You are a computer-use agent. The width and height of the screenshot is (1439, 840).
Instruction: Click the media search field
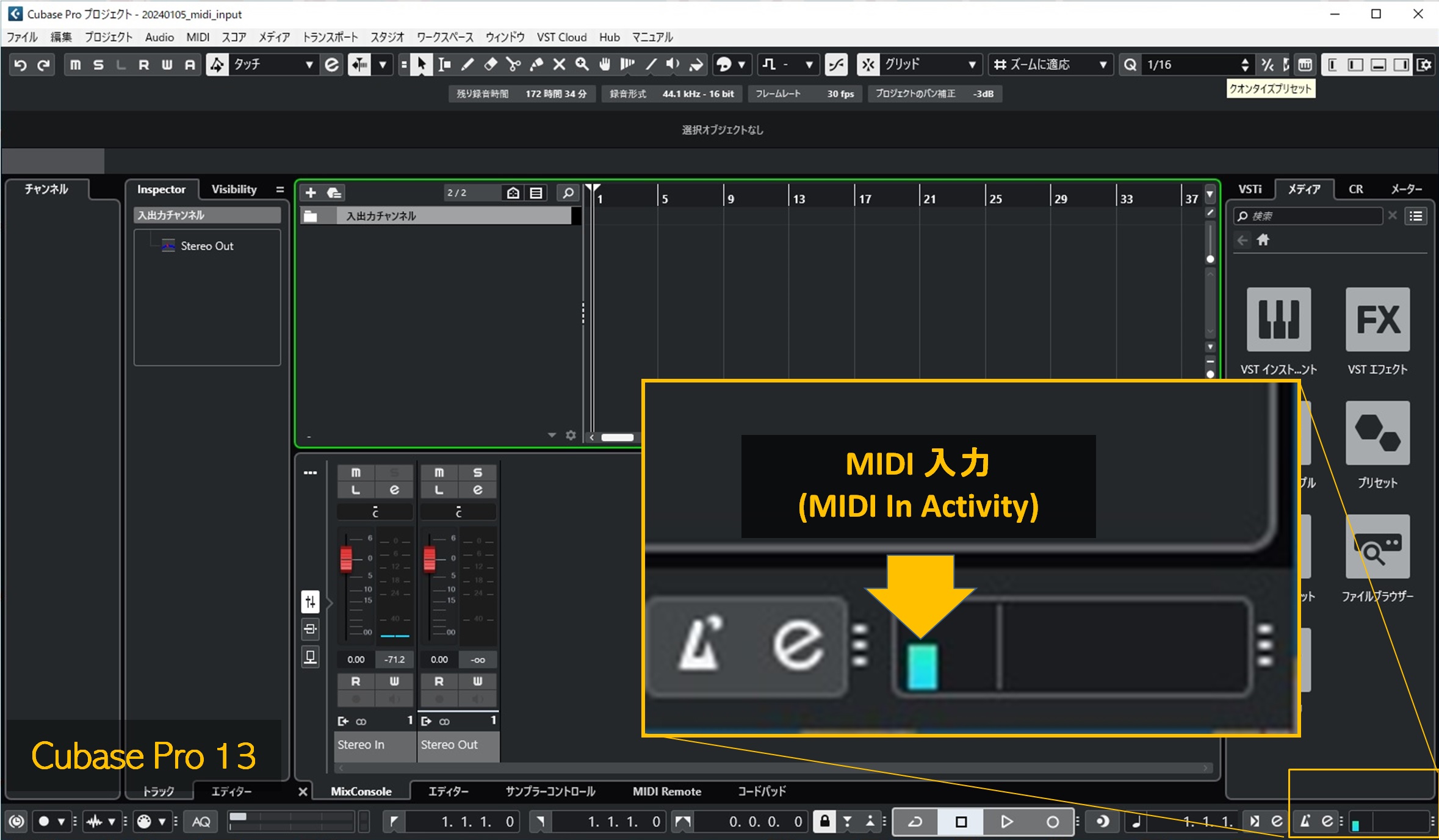(x=1308, y=216)
